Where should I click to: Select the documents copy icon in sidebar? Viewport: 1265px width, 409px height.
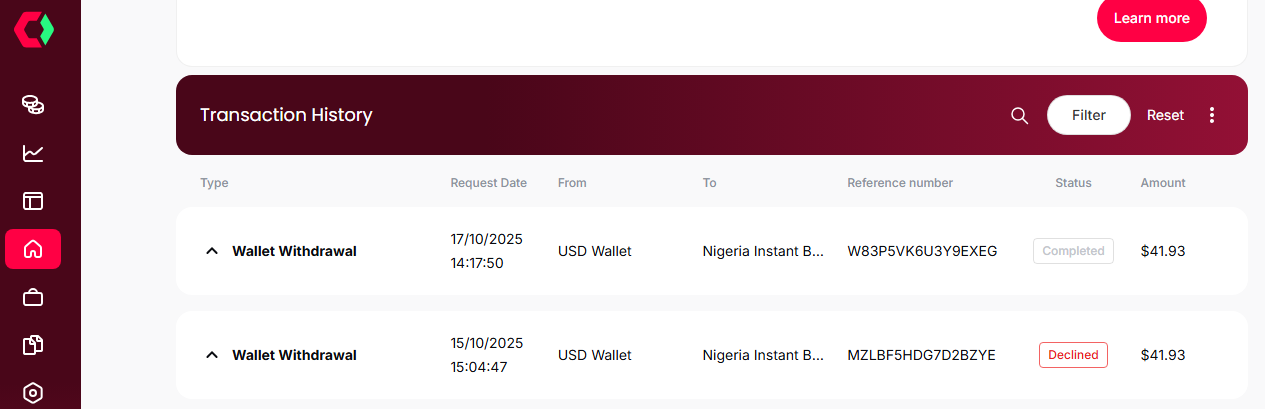click(x=33, y=345)
